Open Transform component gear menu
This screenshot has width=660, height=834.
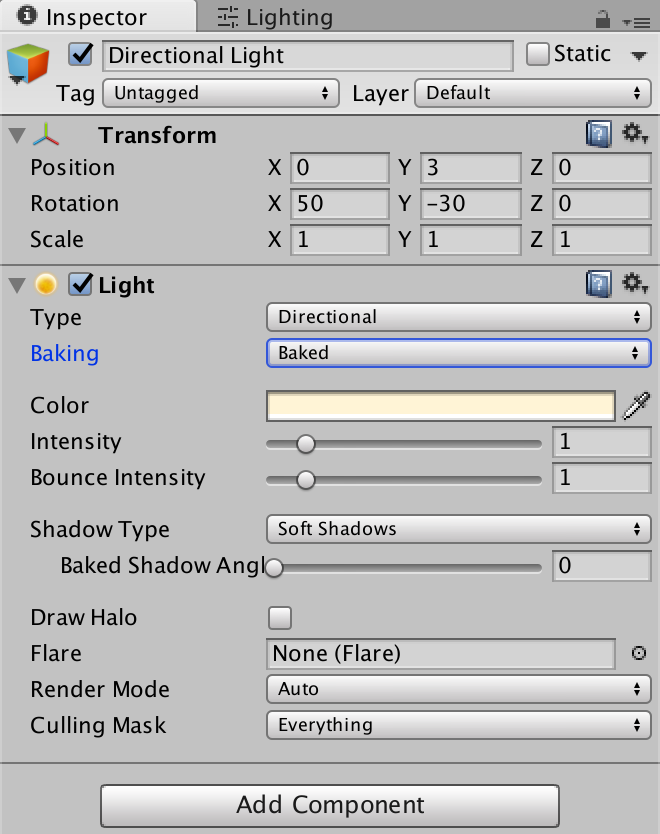pyautogui.click(x=635, y=133)
